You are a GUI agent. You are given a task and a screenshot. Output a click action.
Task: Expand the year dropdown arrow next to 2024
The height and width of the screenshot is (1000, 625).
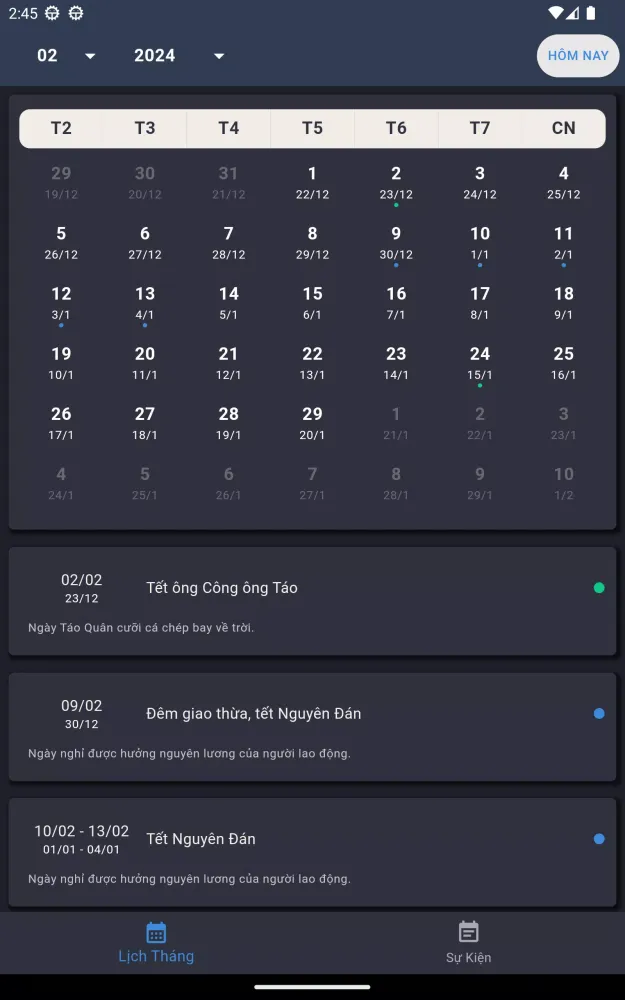tap(219, 56)
